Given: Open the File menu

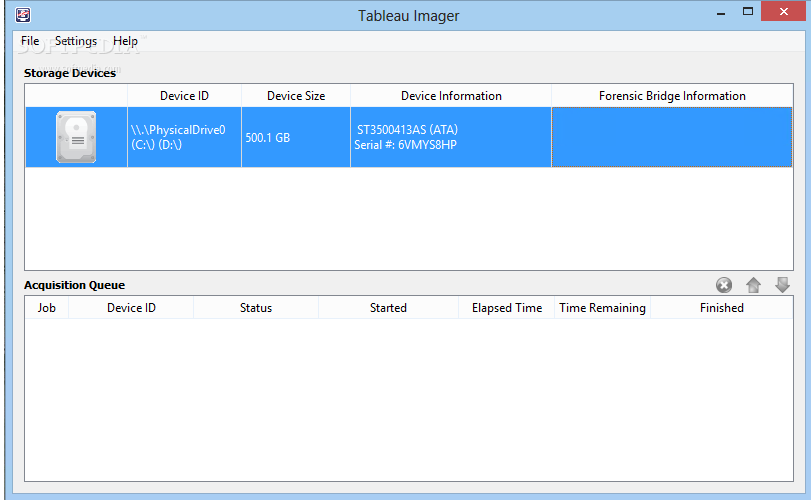Looking at the screenshot, I should pyautogui.click(x=30, y=41).
